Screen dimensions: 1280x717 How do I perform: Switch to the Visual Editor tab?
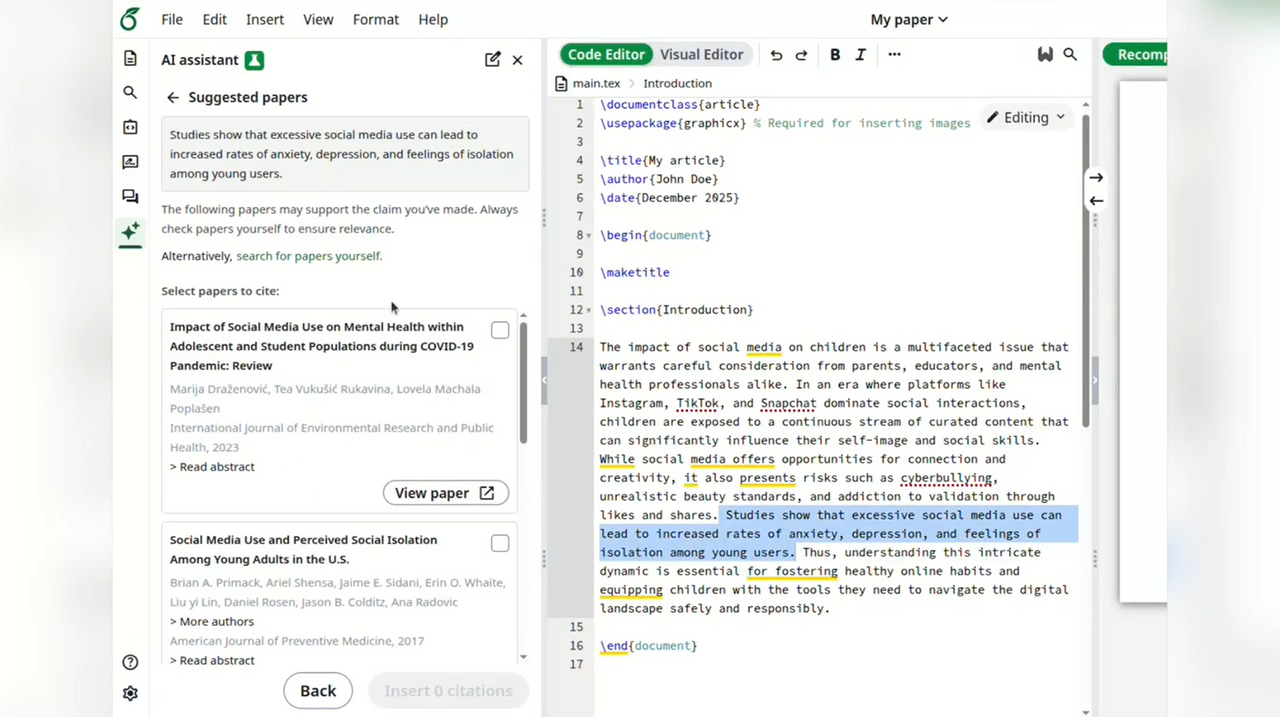[701, 54]
